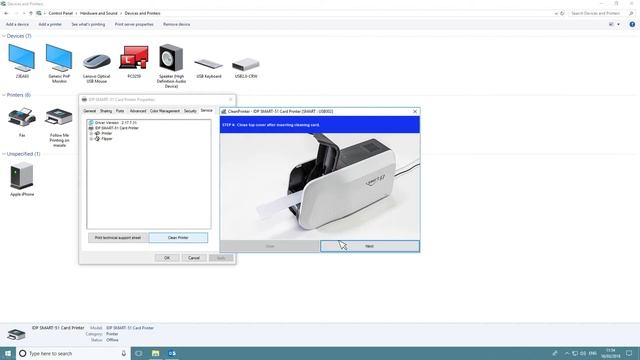Select the Fax printer icon
The width and height of the screenshot is (640, 360).
(22, 118)
